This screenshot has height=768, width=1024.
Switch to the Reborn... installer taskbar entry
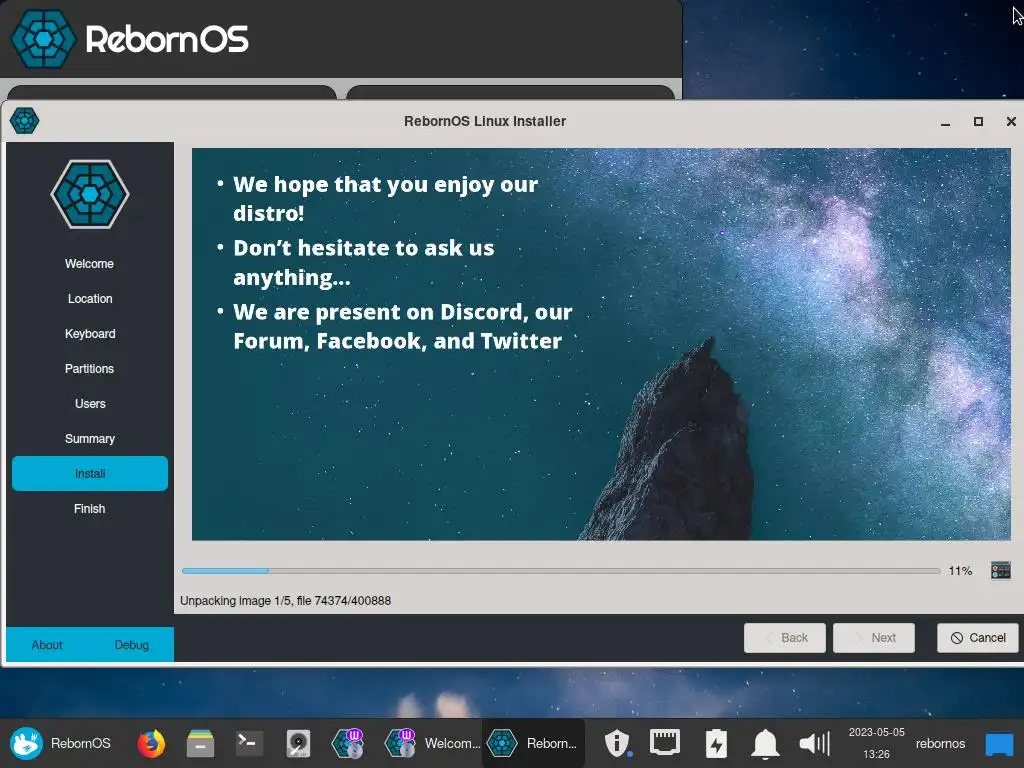533,743
